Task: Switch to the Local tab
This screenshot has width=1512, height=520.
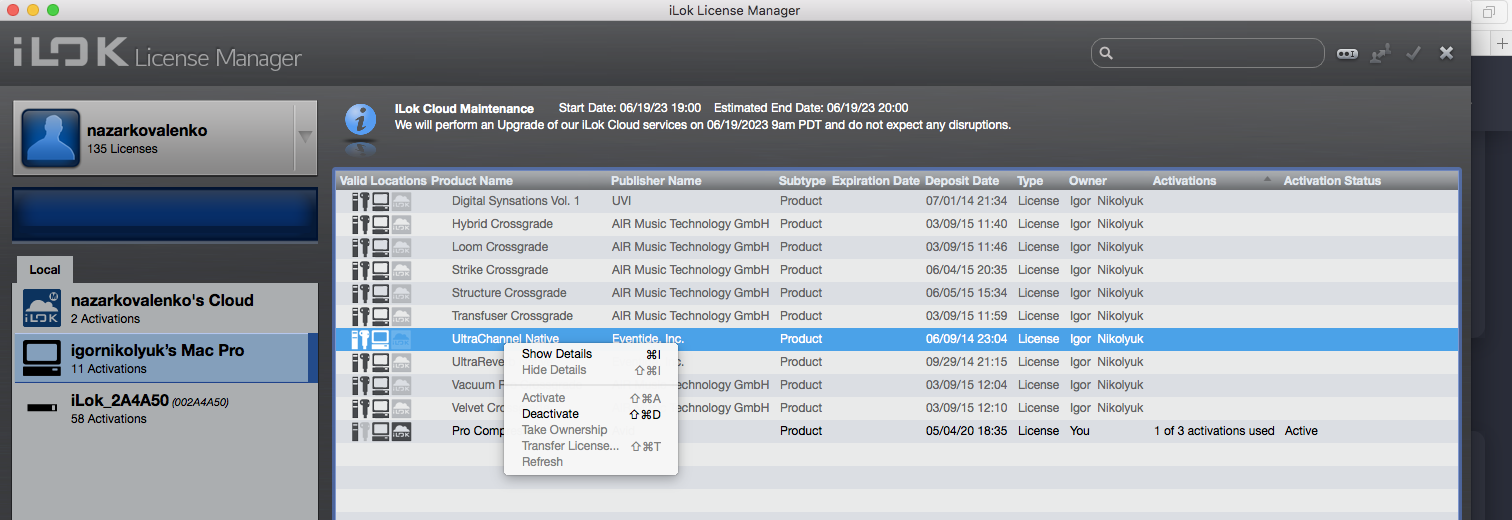Action: [x=45, y=270]
